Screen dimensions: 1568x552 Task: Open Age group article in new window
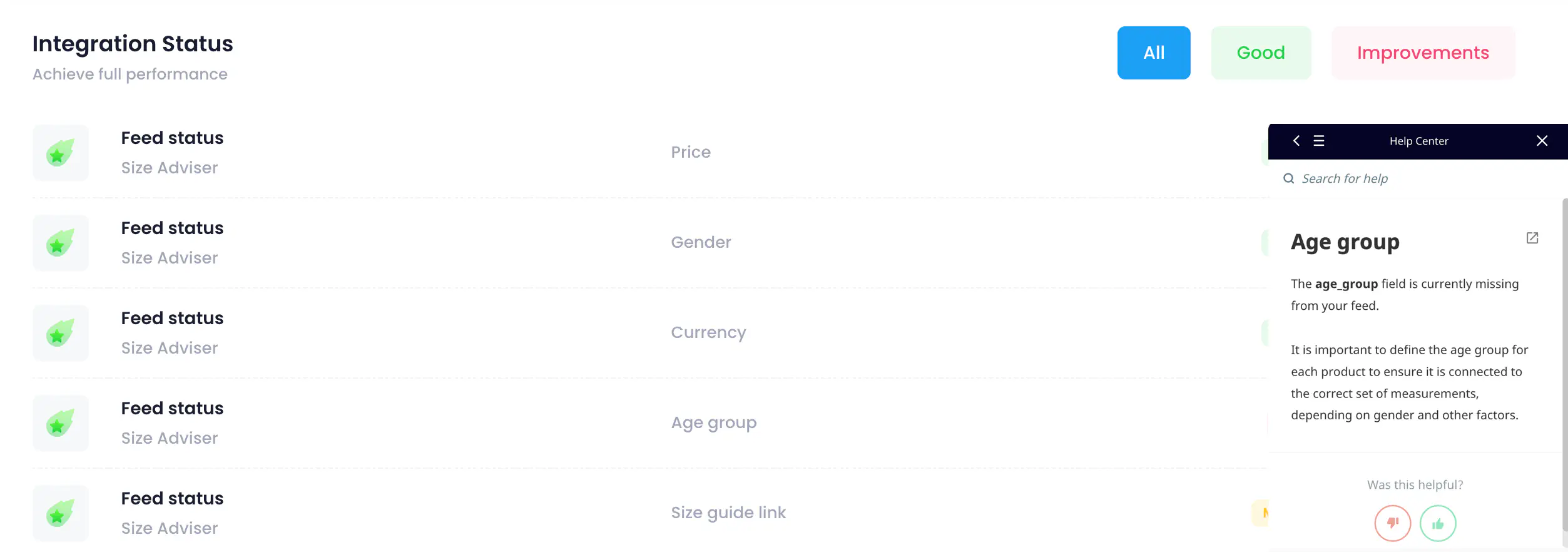click(x=1532, y=238)
